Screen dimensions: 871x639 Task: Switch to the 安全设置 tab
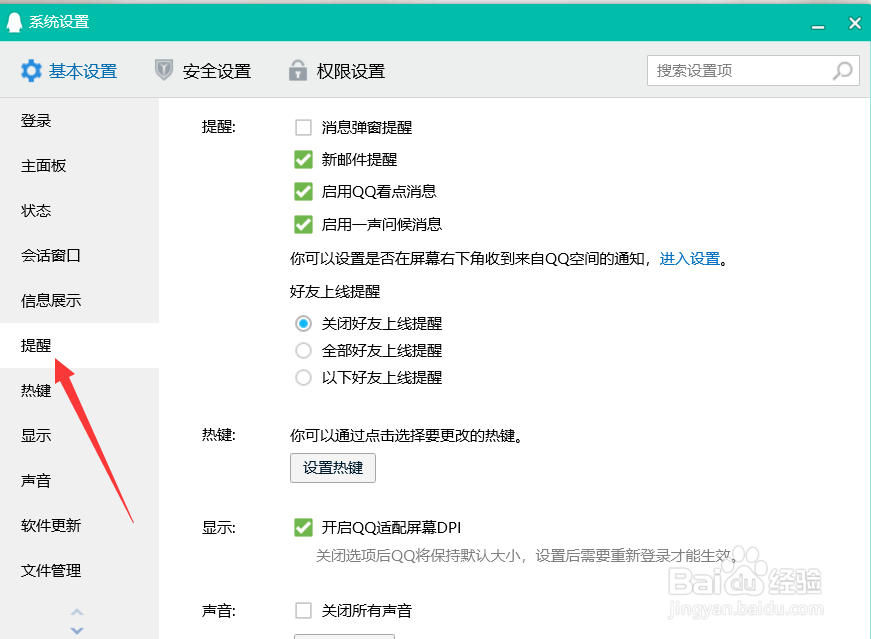tap(203, 71)
